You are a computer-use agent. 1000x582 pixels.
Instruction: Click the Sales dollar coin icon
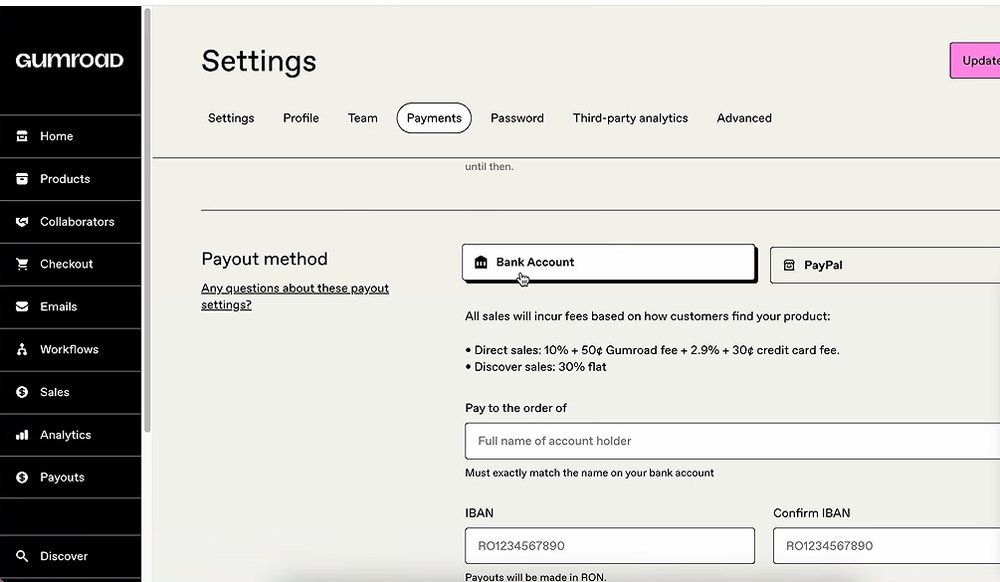(x=22, y=392)
